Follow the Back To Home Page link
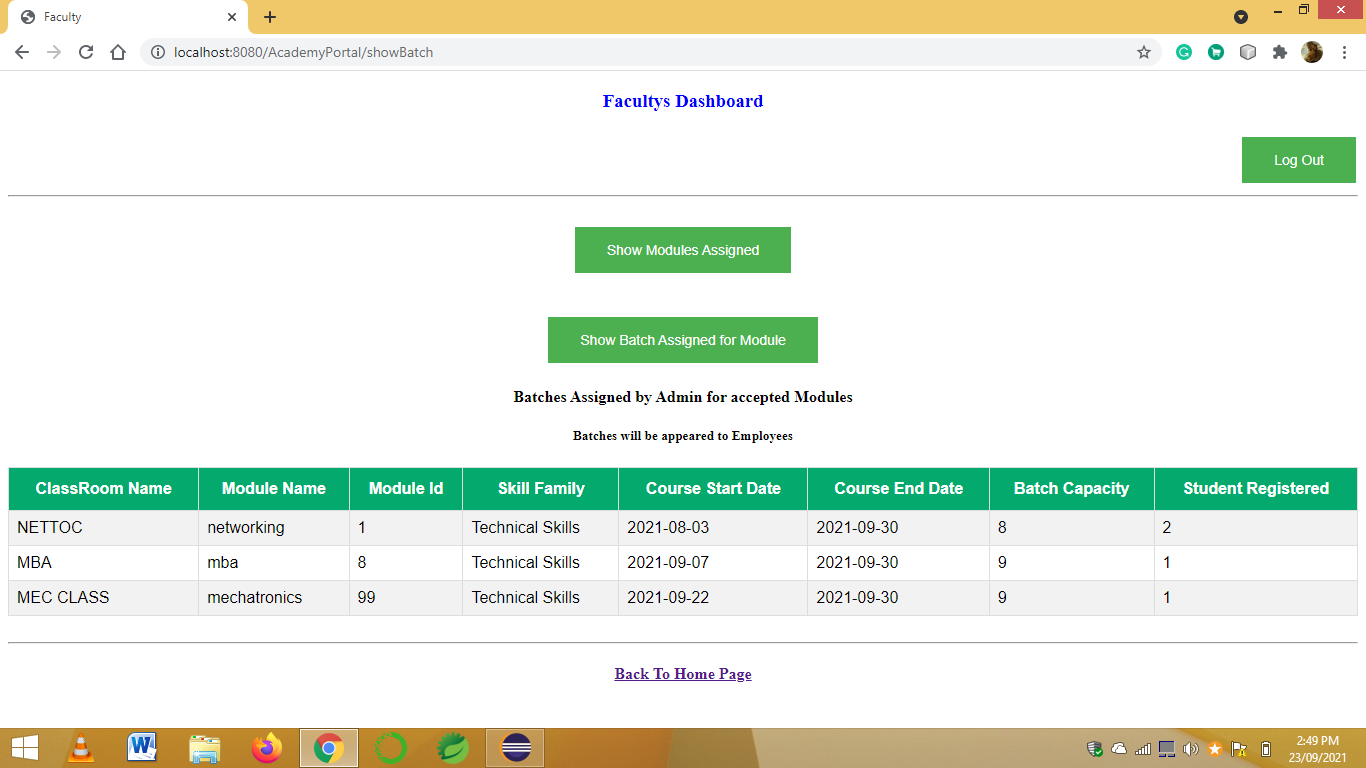1366x768 pixels. [683, 674]
